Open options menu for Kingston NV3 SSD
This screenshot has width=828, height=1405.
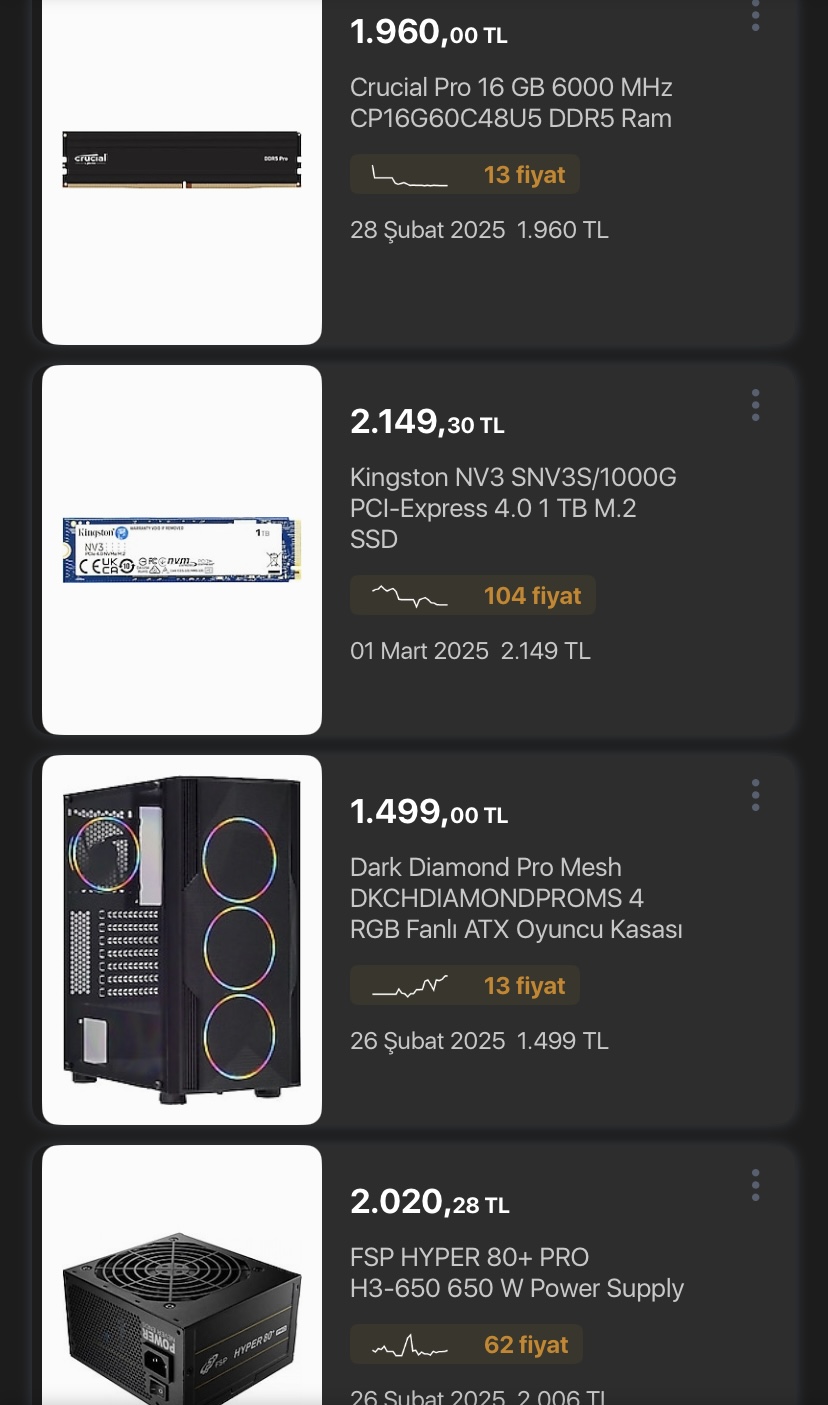click(x=755, y=405)
